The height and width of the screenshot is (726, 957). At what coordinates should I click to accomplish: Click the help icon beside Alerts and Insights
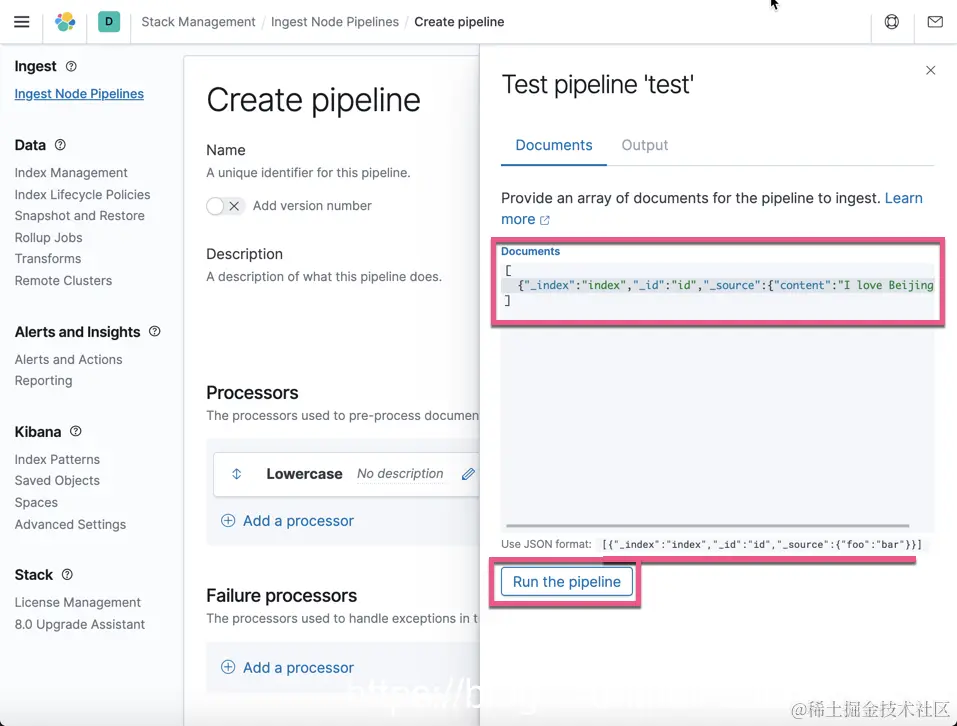[x=155, y=331]
